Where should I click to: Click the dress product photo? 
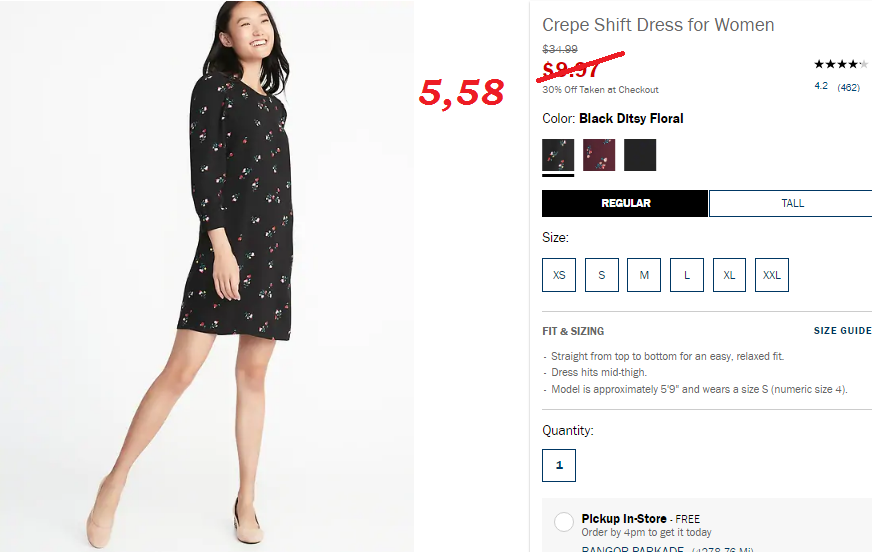[207, 276]
